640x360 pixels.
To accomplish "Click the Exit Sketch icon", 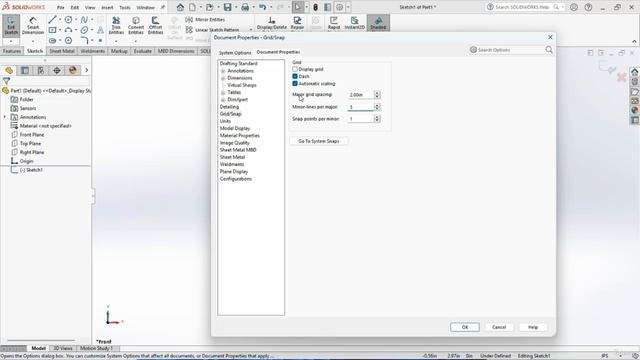I will point(11,26).
